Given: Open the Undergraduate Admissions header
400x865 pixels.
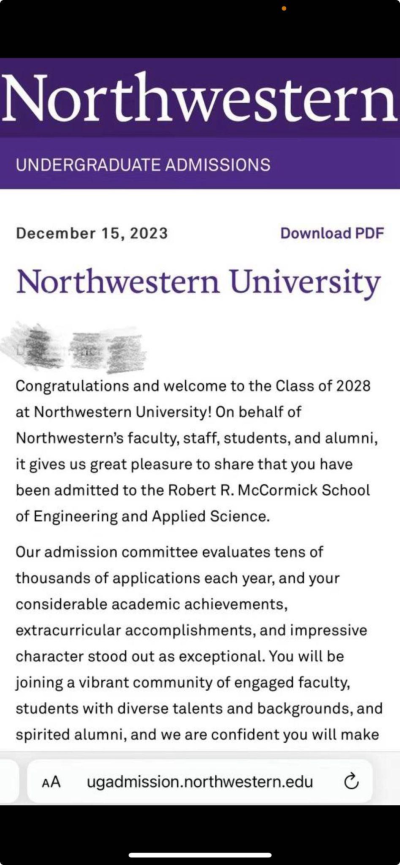Looking at the screenshot, I should point(143,164).
